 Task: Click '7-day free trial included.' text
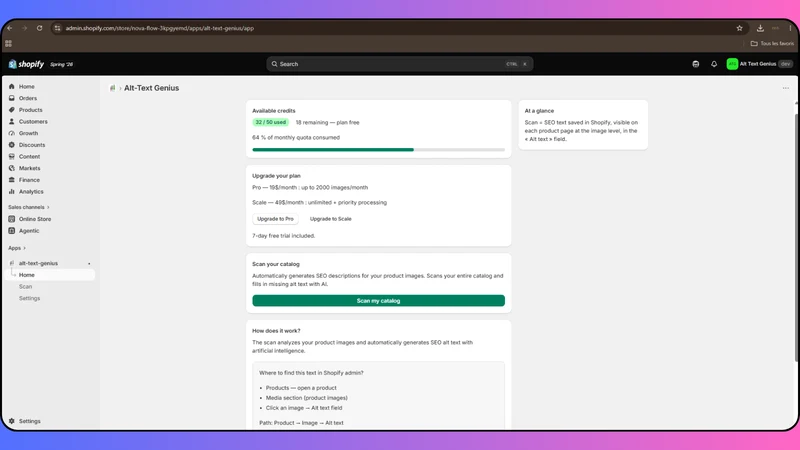click(284, 236)
